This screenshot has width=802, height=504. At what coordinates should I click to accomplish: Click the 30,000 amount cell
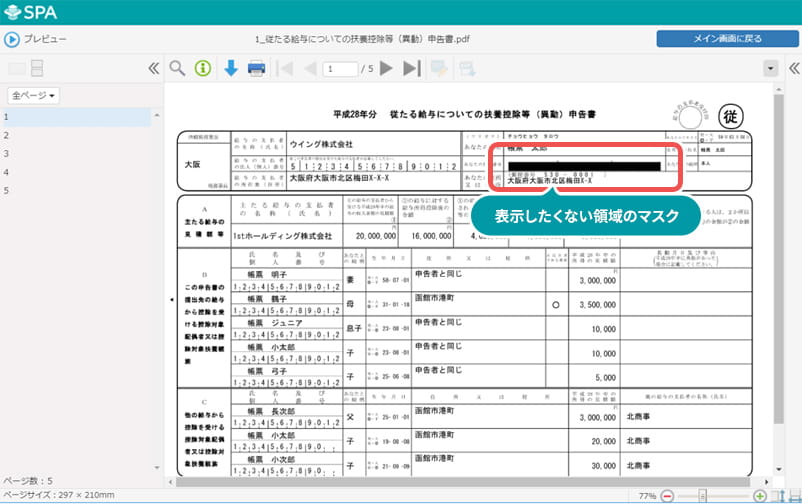tap(604, 466)
